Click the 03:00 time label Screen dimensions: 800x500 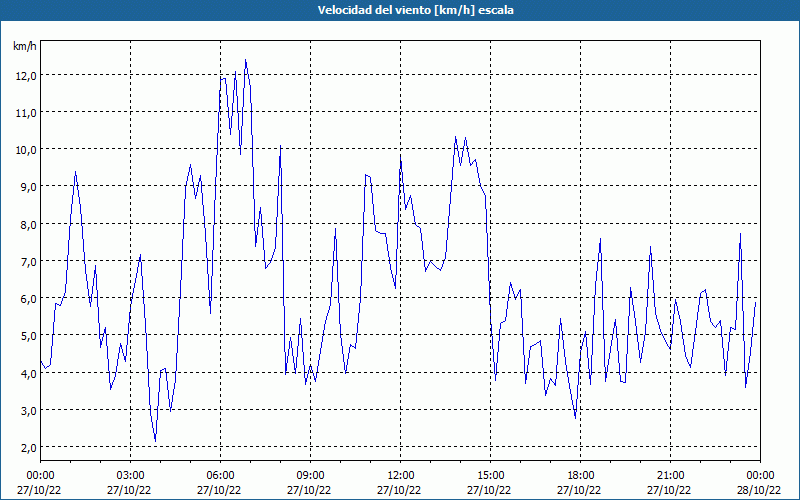tap(131, 476)
